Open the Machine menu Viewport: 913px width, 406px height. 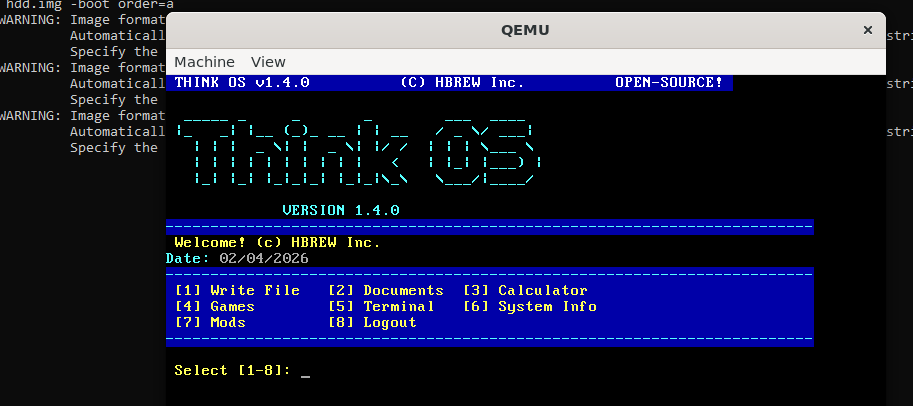point(204,62)
